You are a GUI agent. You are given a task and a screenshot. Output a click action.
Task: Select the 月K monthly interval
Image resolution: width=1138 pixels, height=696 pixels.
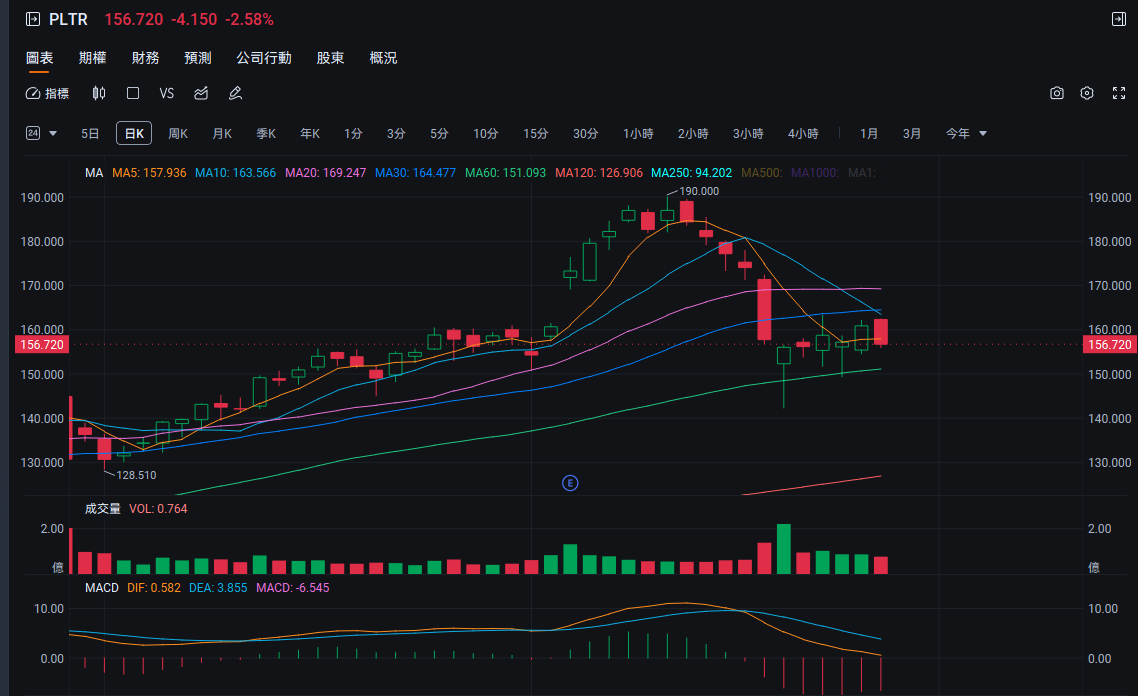coord(221,133)
